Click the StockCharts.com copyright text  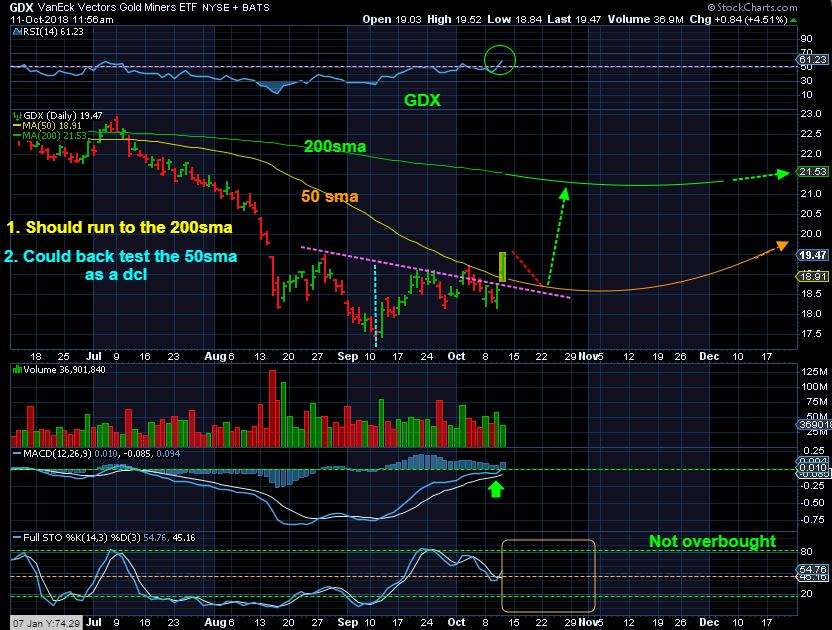click(752, 7)
